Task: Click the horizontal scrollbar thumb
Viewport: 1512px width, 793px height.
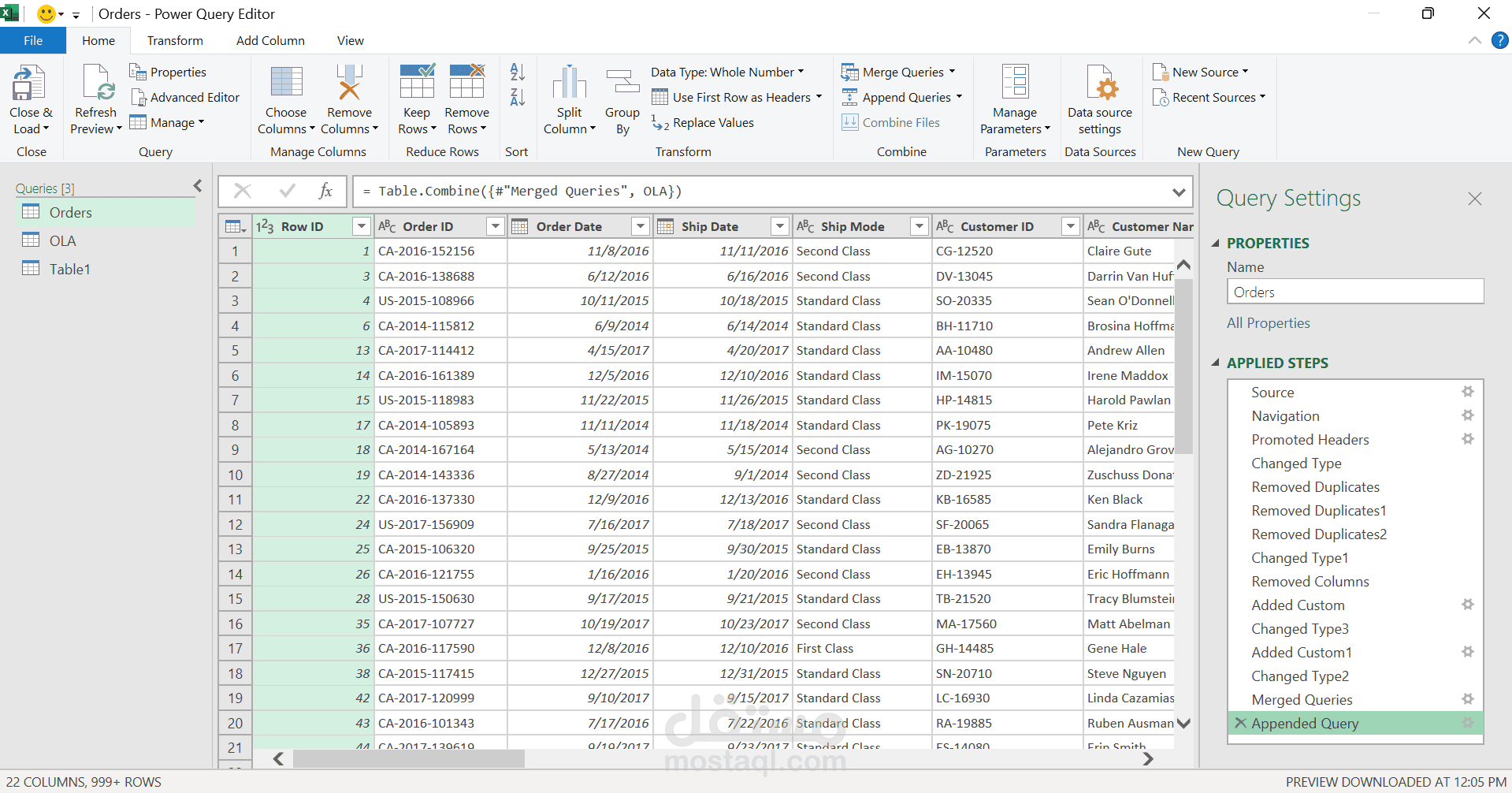Action: coord(408,758)
